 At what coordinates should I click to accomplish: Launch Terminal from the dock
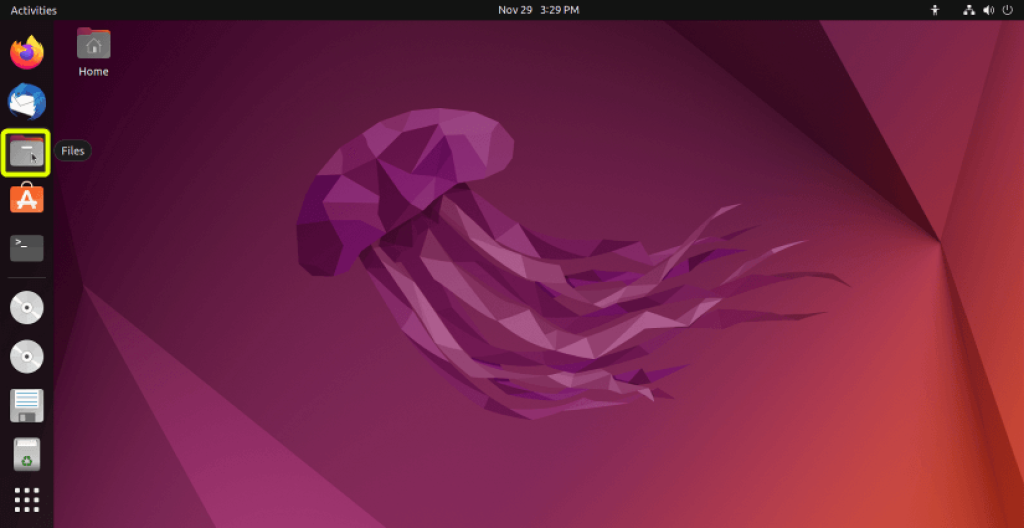[27, 247]
